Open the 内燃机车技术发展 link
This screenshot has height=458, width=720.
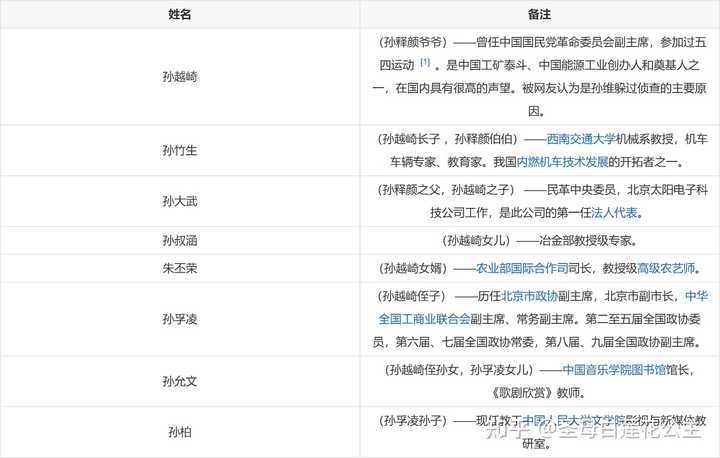pos(562,162)
